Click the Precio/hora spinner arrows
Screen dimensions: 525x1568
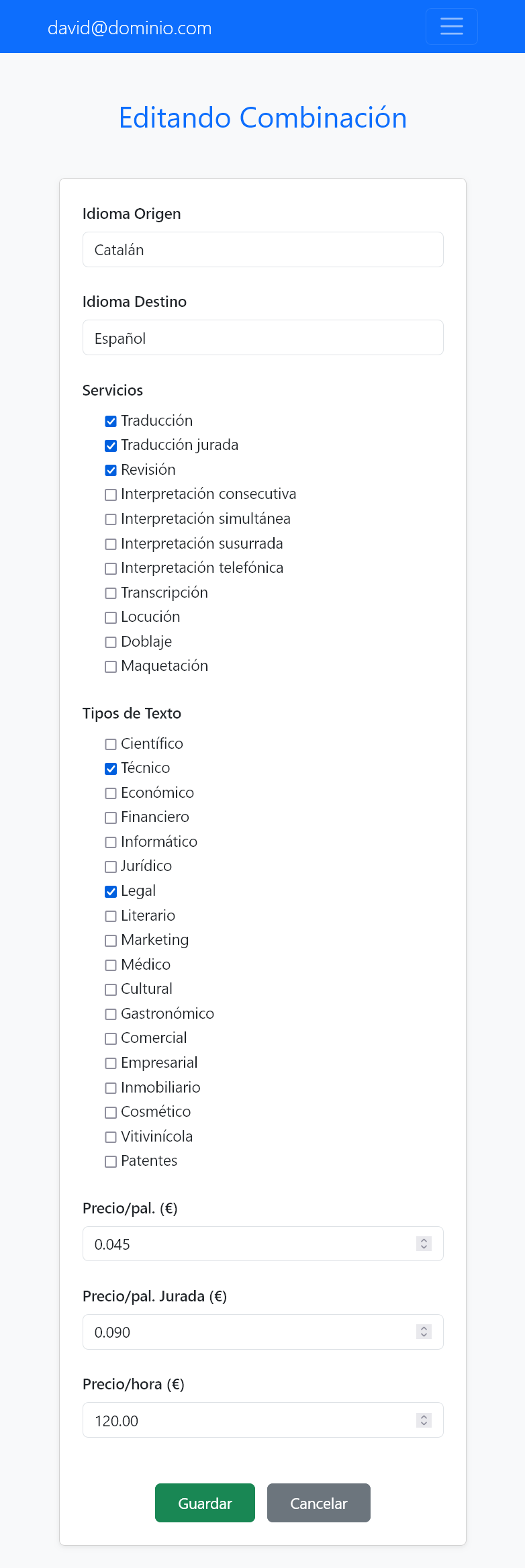tap(424, 1420)
